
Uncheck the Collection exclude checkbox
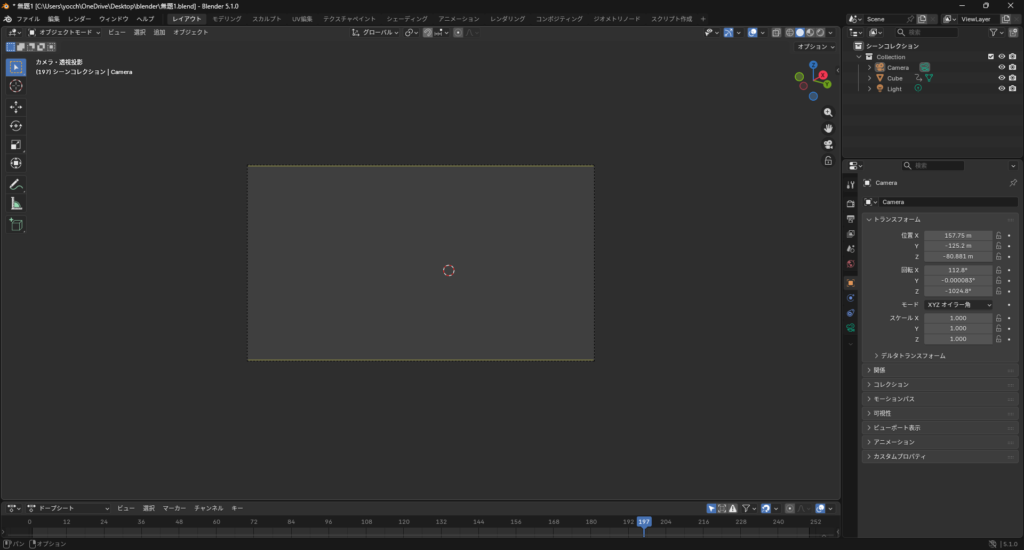[991, 57]
